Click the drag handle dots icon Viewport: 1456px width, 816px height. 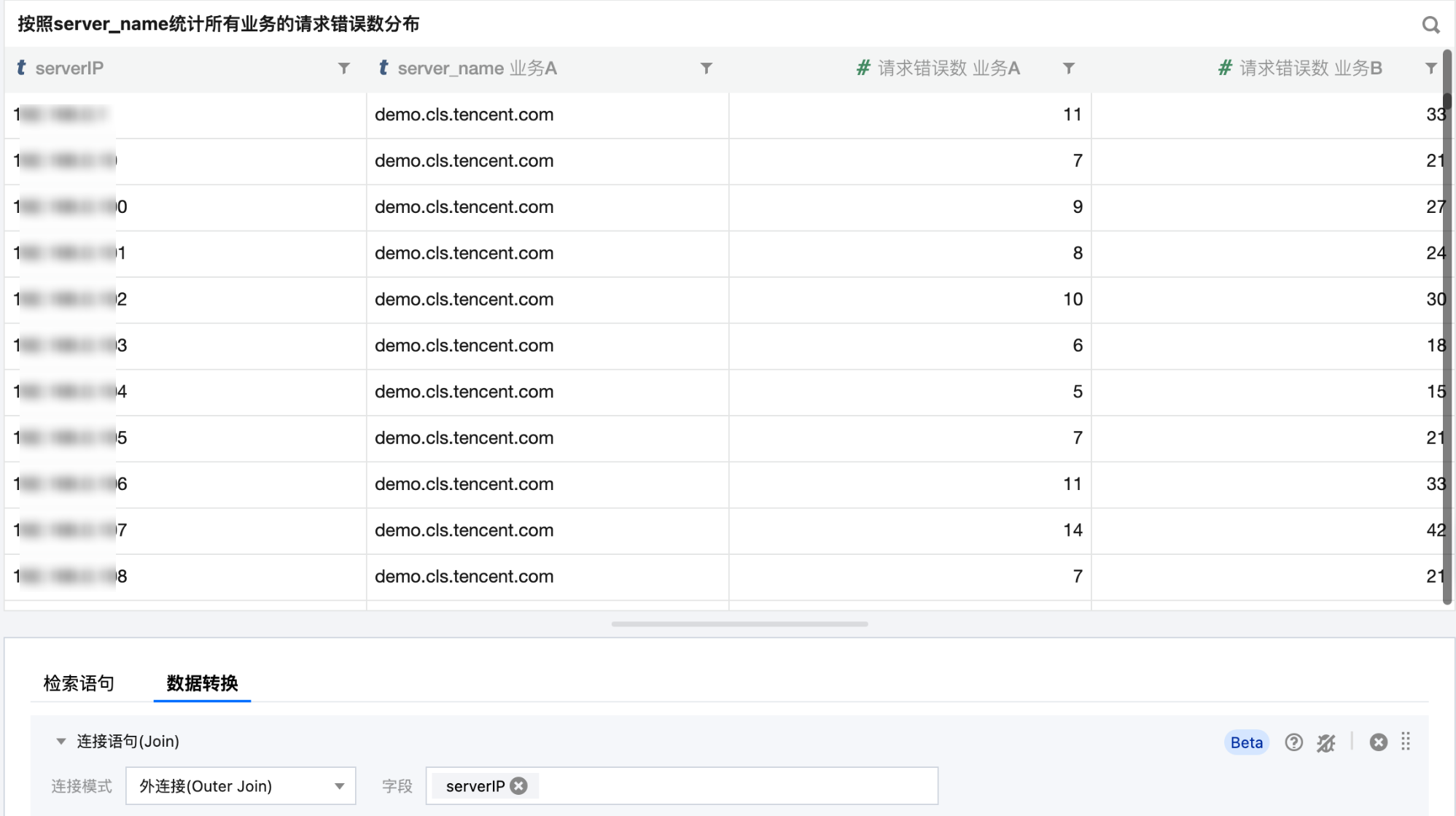(x=1406, y=742)
